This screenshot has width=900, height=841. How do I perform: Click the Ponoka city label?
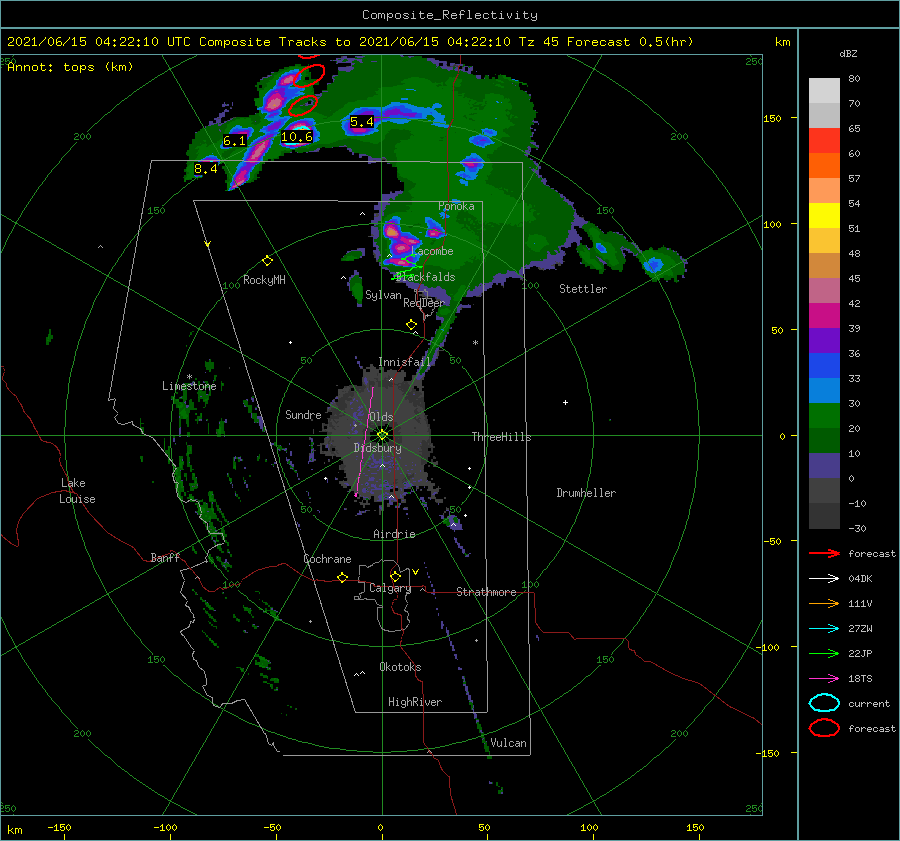pyautogui.click(x=456, y=206)
